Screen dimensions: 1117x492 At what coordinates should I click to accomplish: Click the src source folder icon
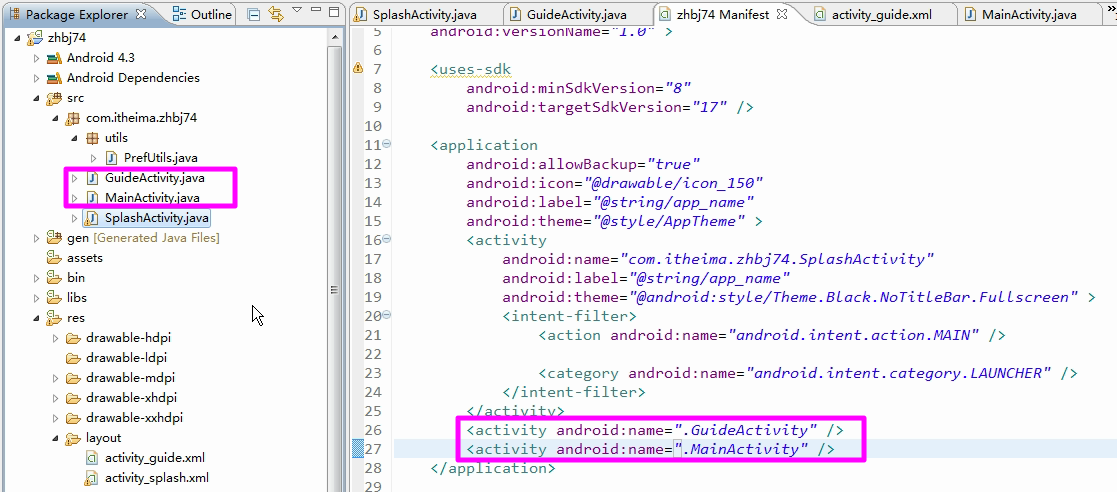54,98
